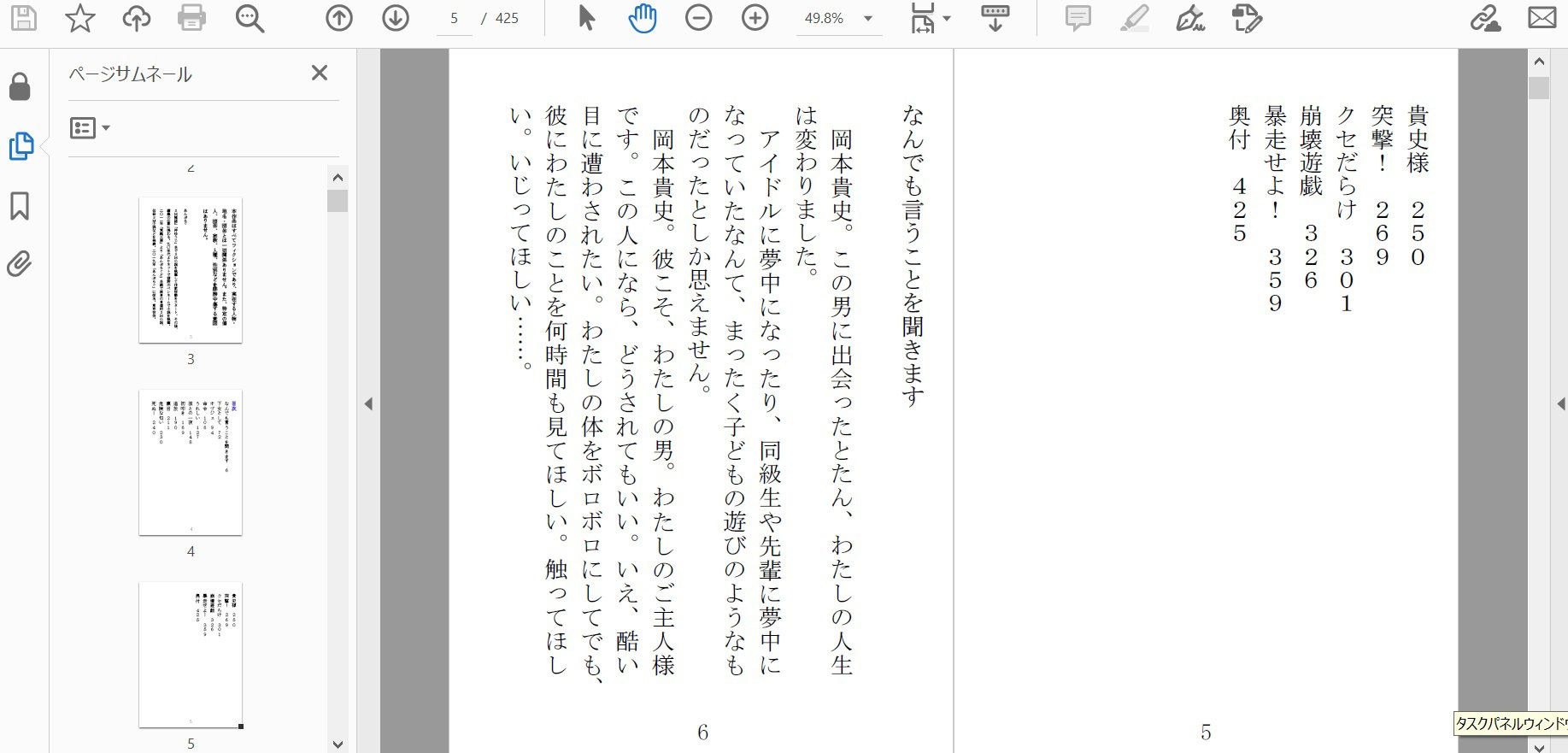Zoom out with the minus button
Viewport: 1568px width, 753px height.
click(698, 18)
